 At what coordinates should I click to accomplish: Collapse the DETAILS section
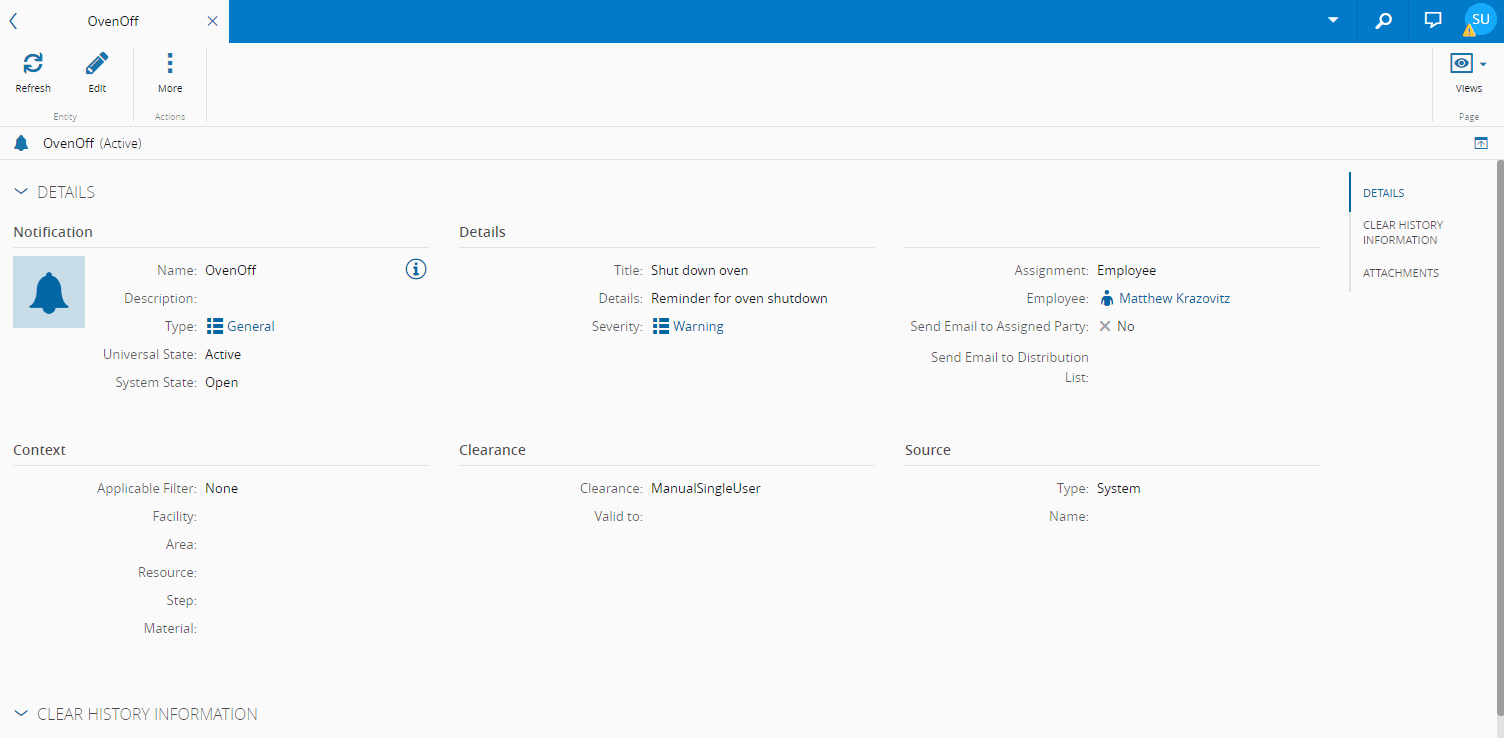tap(21, 192)
